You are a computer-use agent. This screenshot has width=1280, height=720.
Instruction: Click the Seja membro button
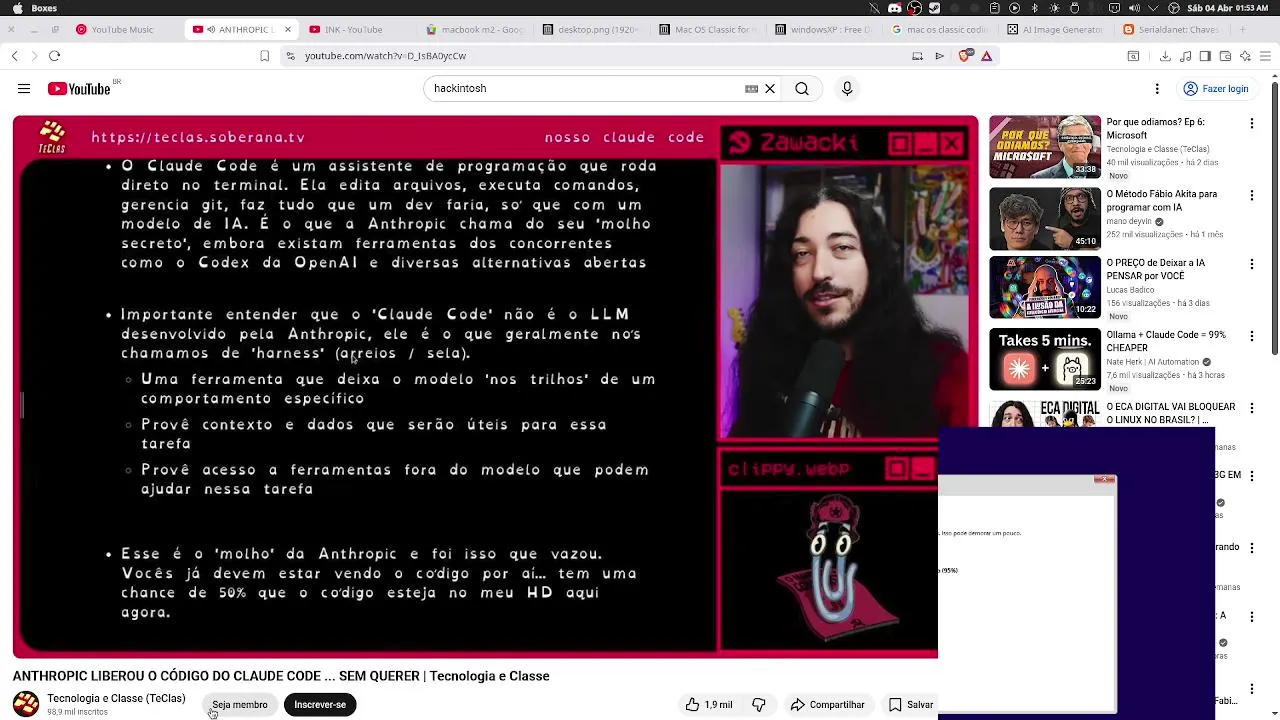240,705
